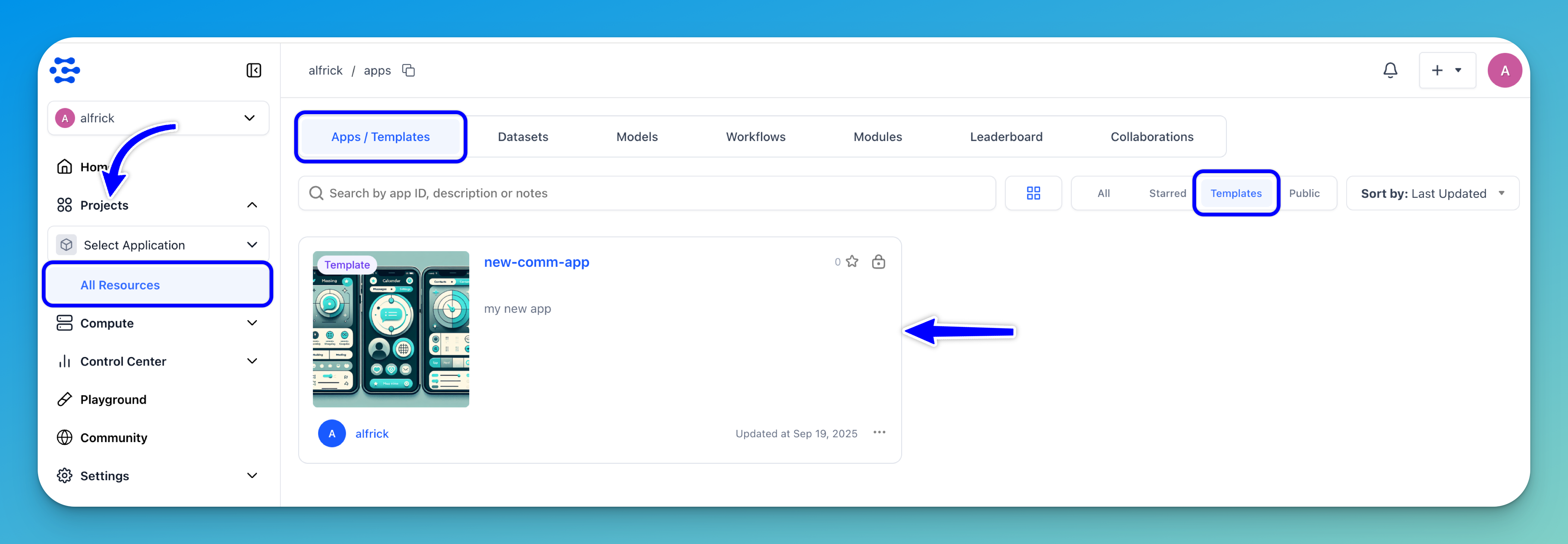Open the user avatar in top right
This screenshot has width=1568, height=544.
tap(1504, 71)
